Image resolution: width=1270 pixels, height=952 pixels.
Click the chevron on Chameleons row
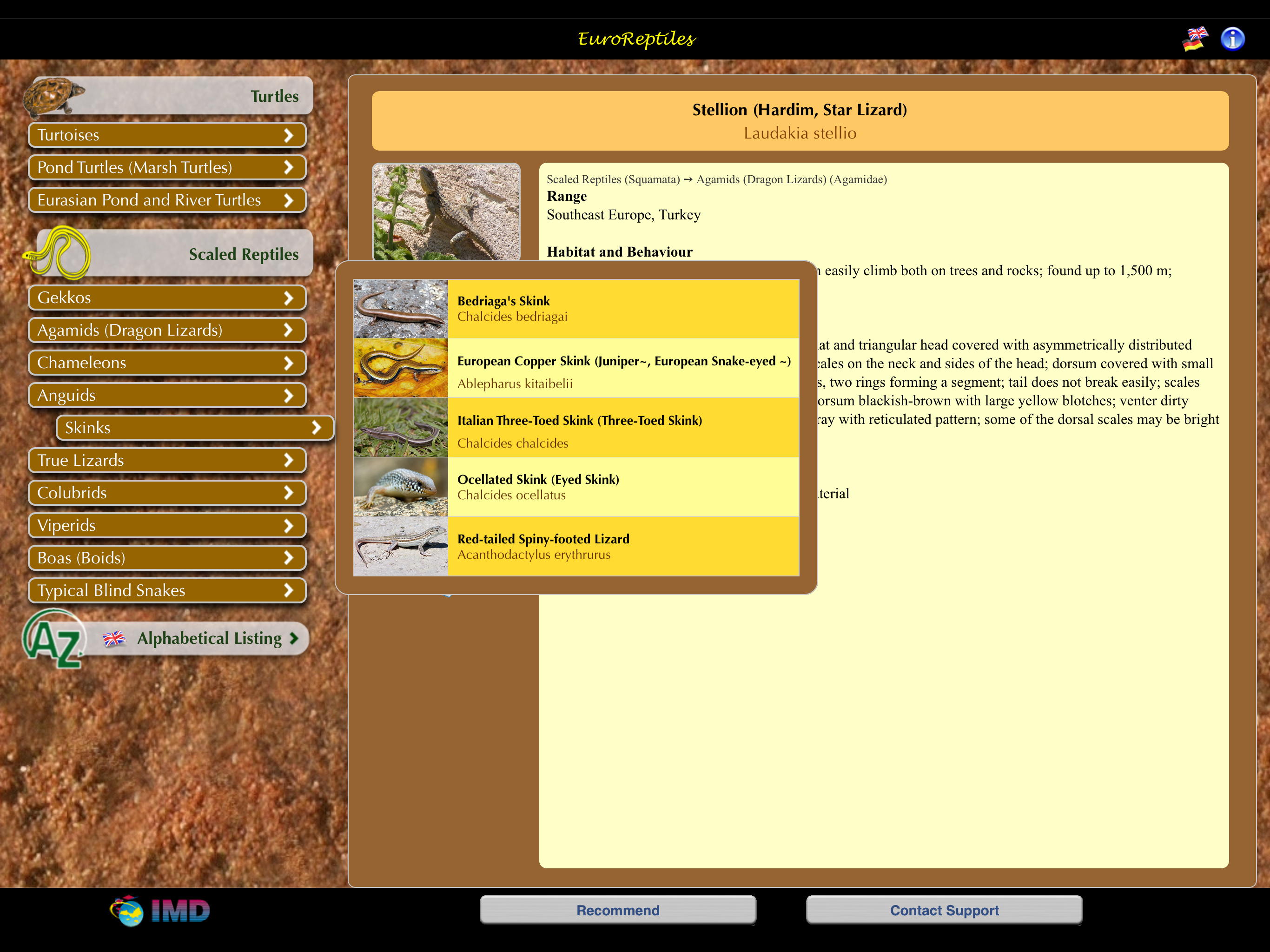289,363
